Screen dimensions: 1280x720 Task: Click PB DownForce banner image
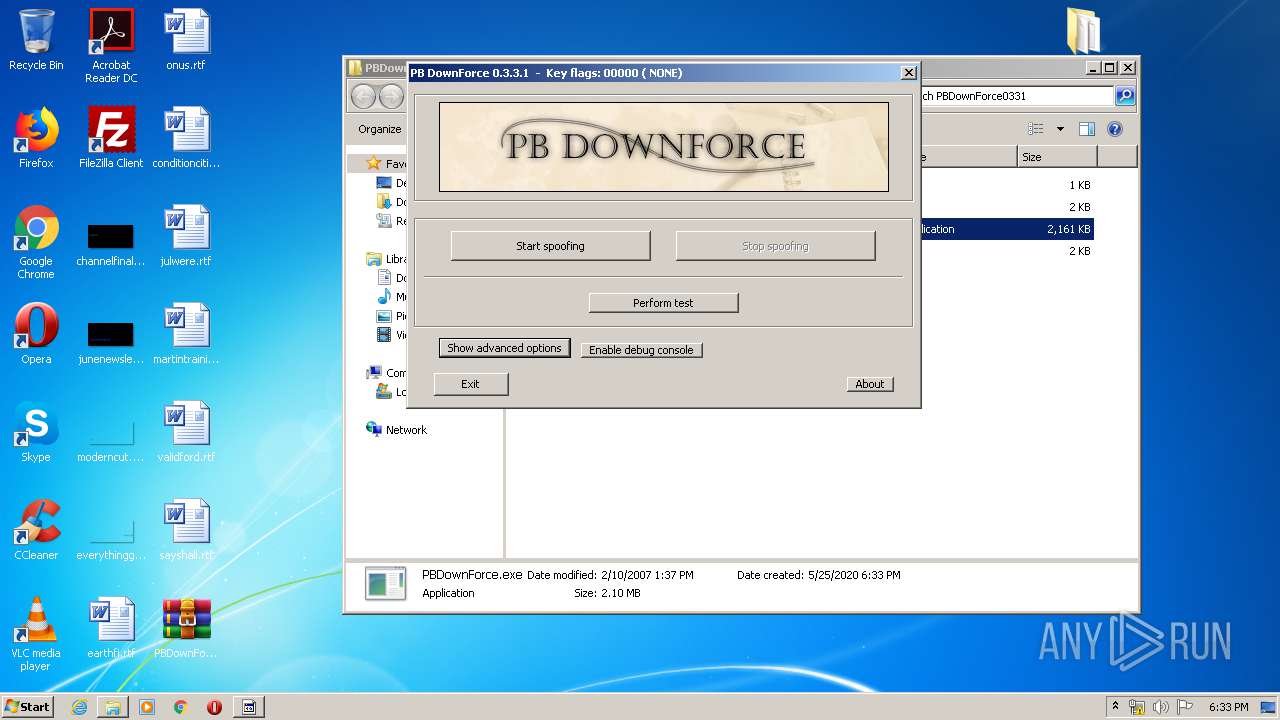pyautogui.click(x=663, y=146)
